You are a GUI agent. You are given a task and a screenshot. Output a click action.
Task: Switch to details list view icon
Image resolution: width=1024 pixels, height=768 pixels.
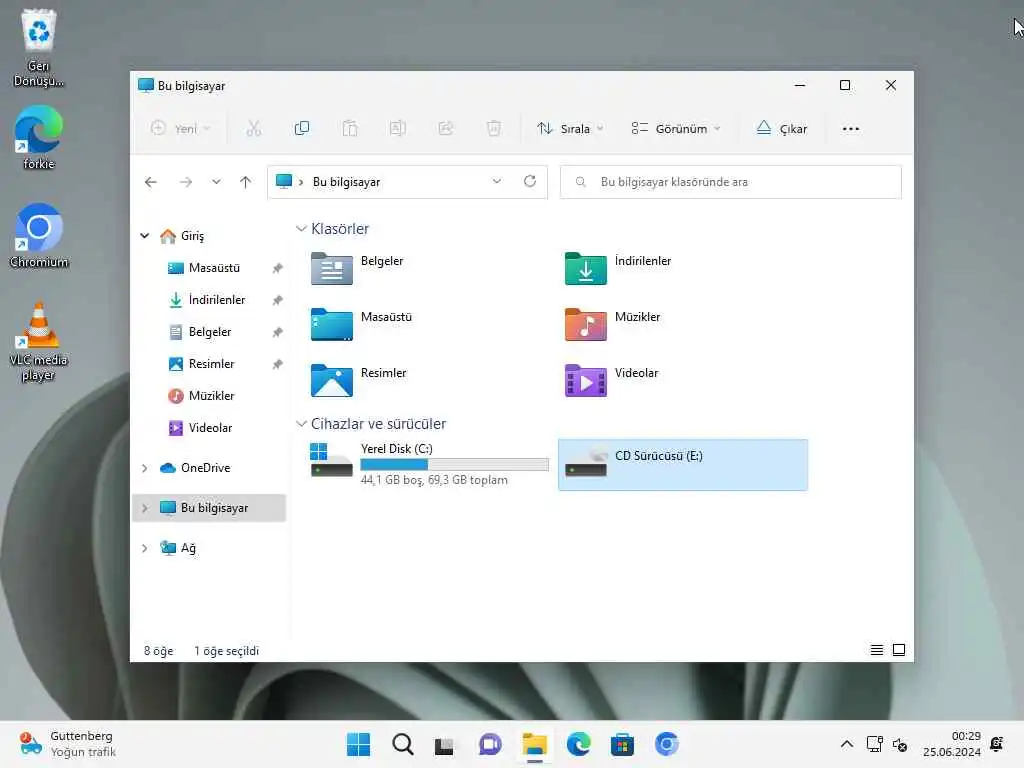click(x=877, y=650)
